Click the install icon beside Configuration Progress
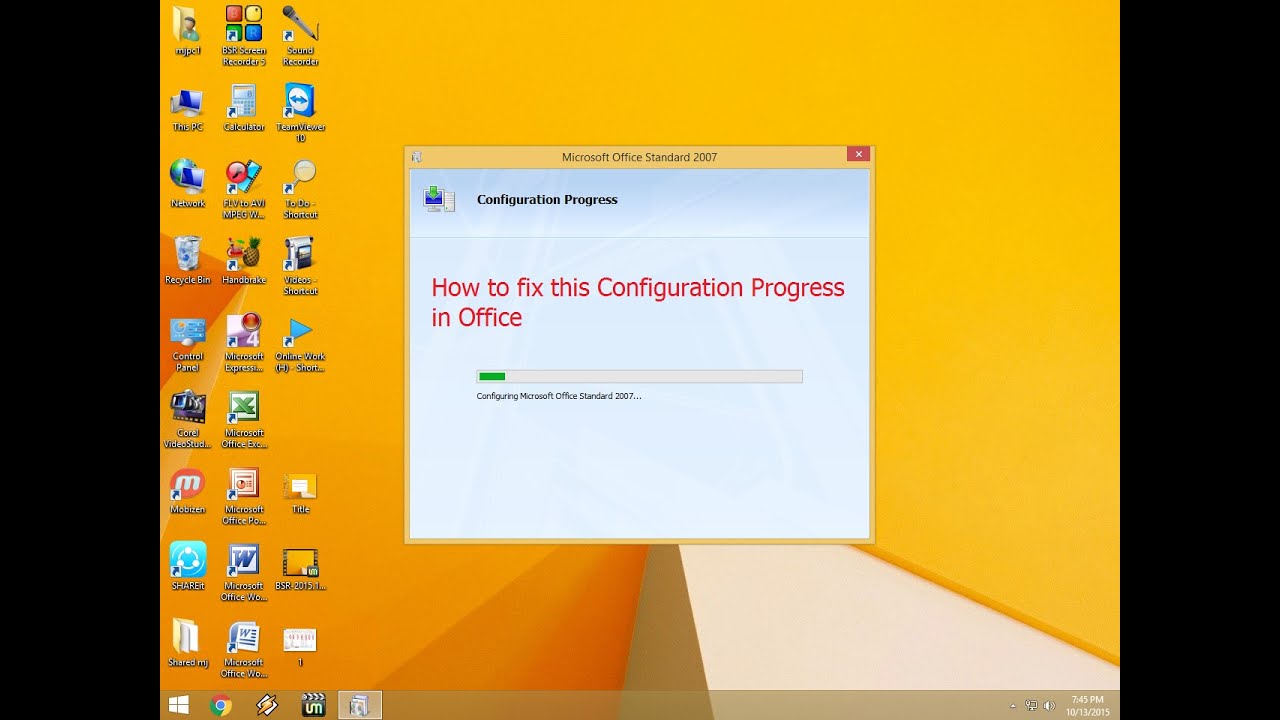The image size is (1280, 720). pyautogui.click(x=439, y=198)
